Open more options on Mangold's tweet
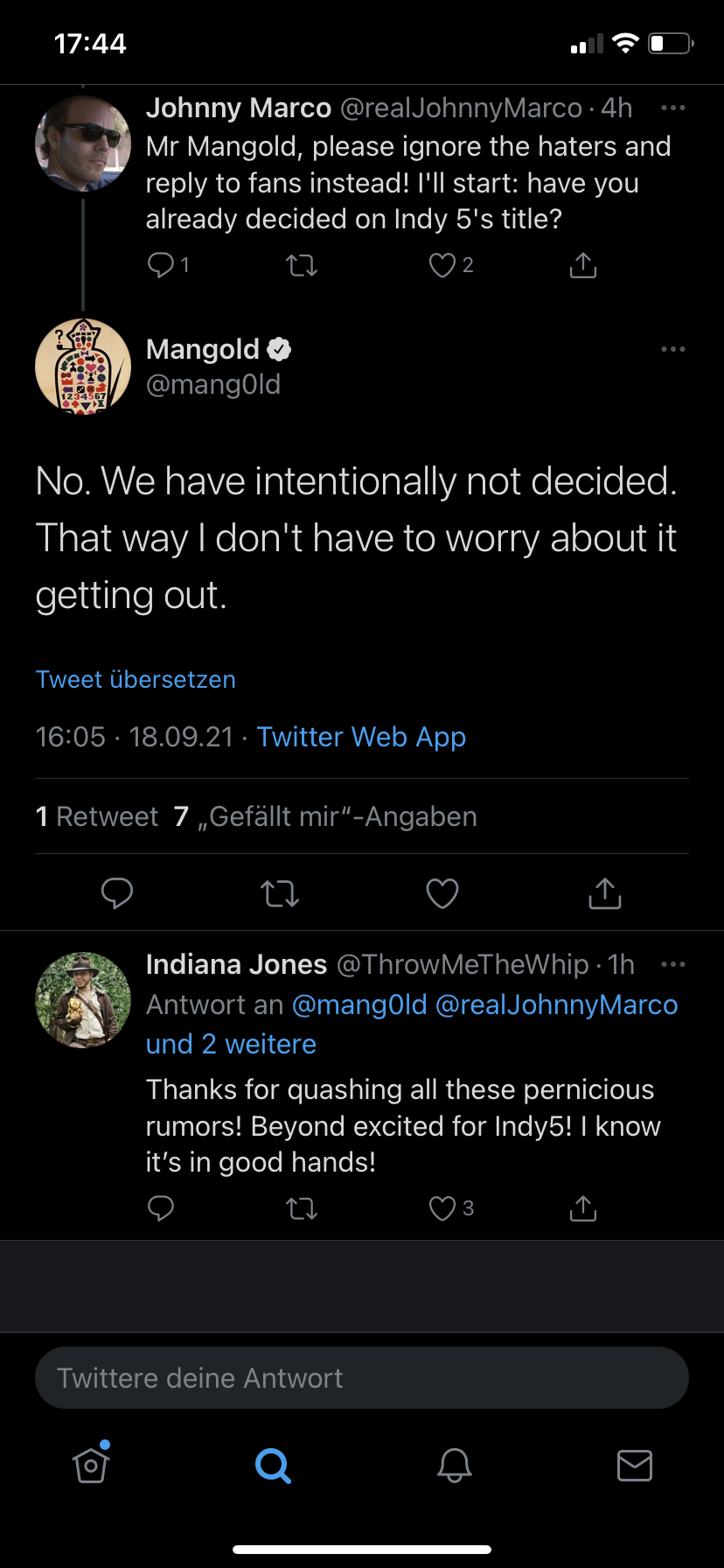This screenshot has height=1568, width=724. (x=672, y=349)
